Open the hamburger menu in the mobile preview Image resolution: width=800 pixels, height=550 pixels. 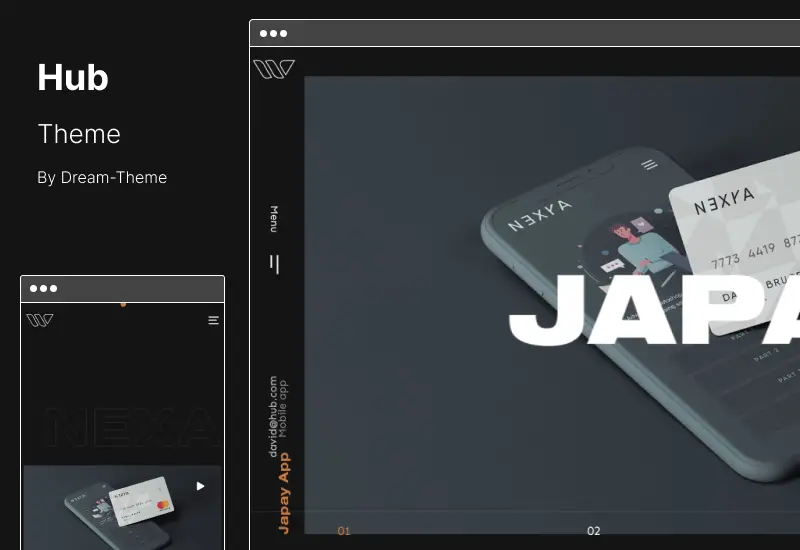[214, 320]
